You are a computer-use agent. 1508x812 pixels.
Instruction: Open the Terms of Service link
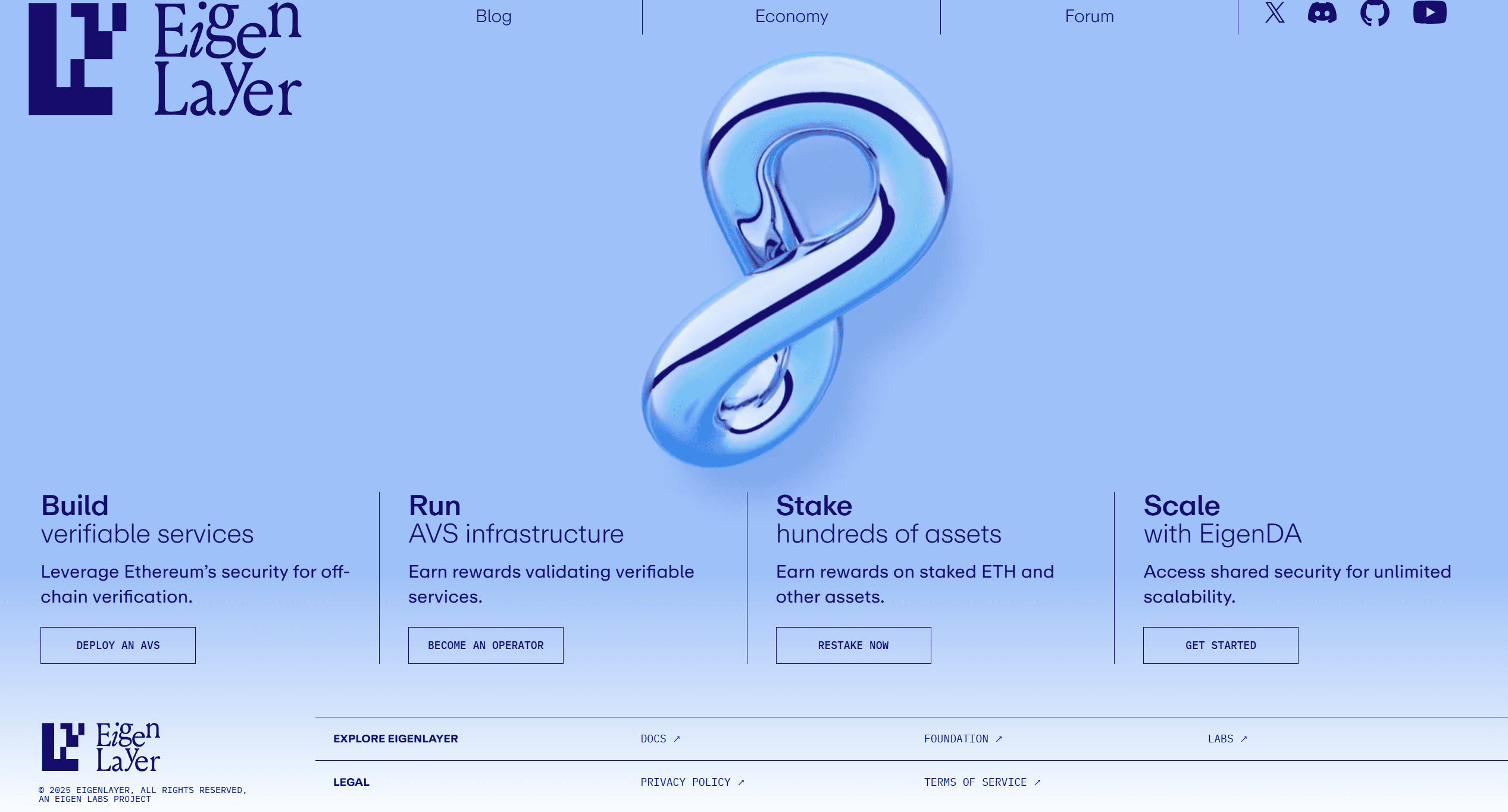coord(981,782)
